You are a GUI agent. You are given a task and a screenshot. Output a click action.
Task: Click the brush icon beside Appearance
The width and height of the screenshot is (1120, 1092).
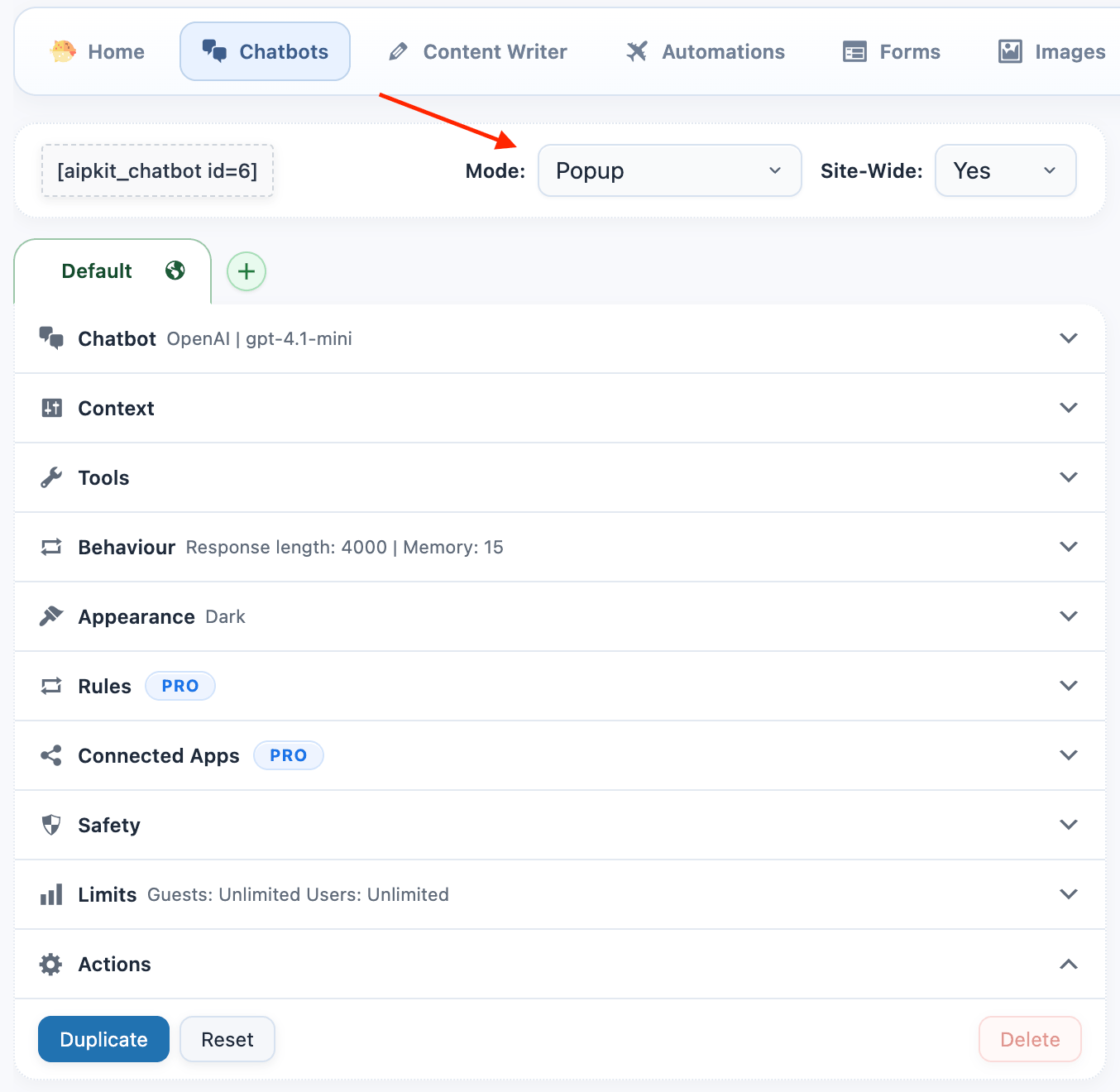[x=51, y=616]
